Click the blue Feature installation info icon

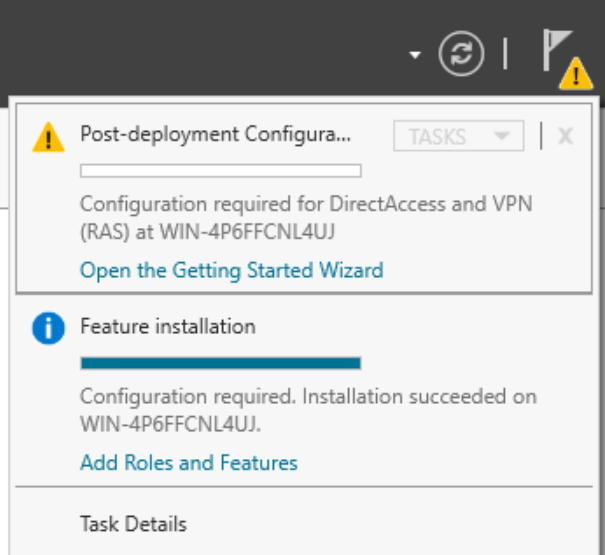48,329
